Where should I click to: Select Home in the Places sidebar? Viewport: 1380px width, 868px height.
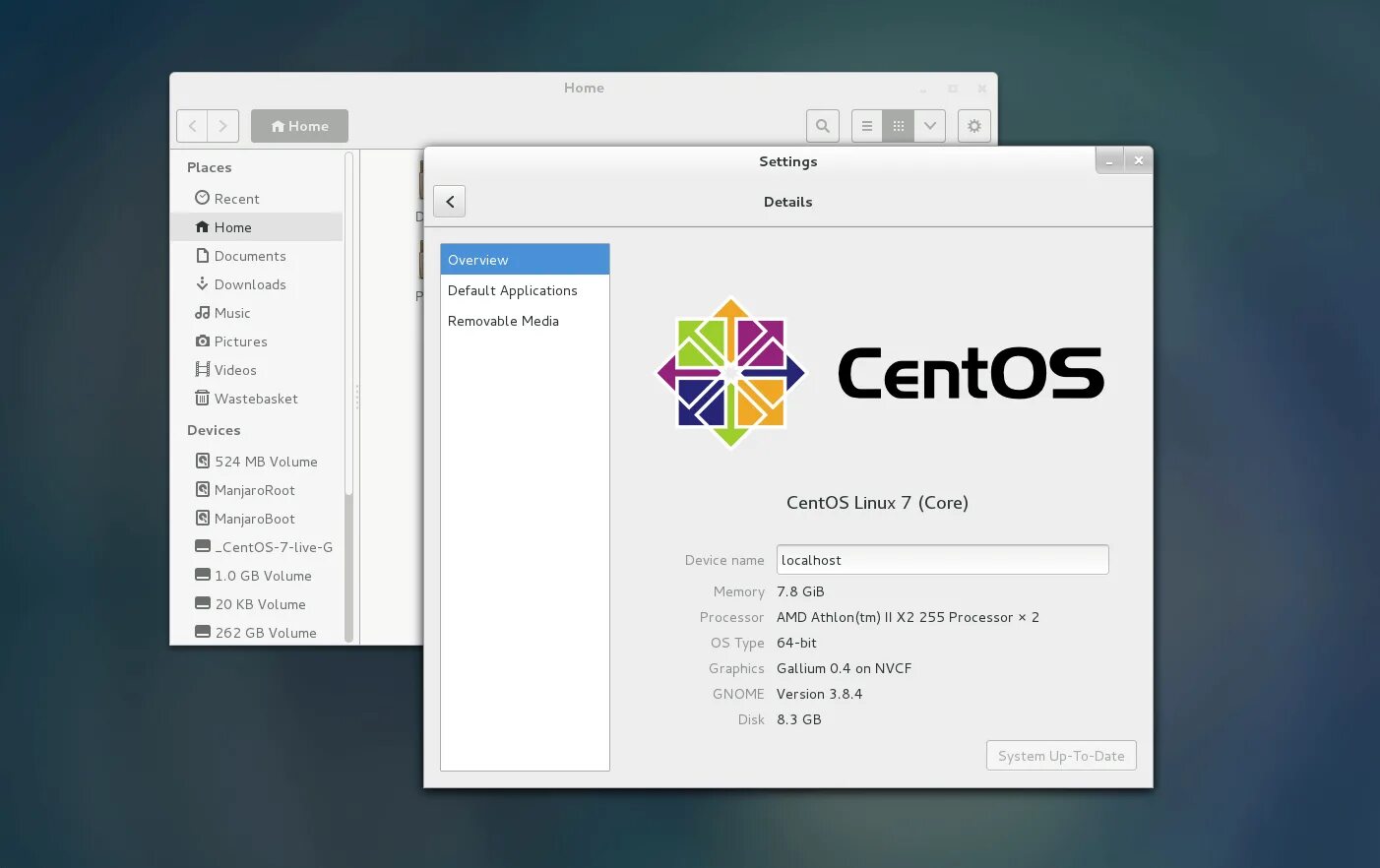coord(257,227)
